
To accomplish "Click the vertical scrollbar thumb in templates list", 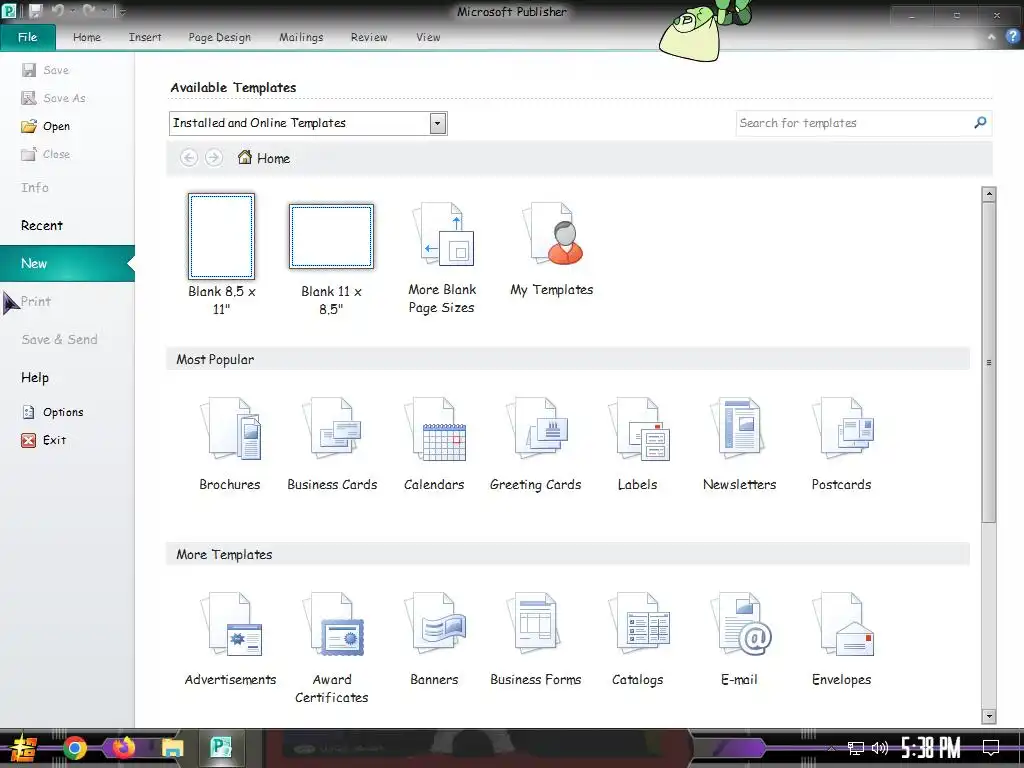I will click(x=989, y=362).
